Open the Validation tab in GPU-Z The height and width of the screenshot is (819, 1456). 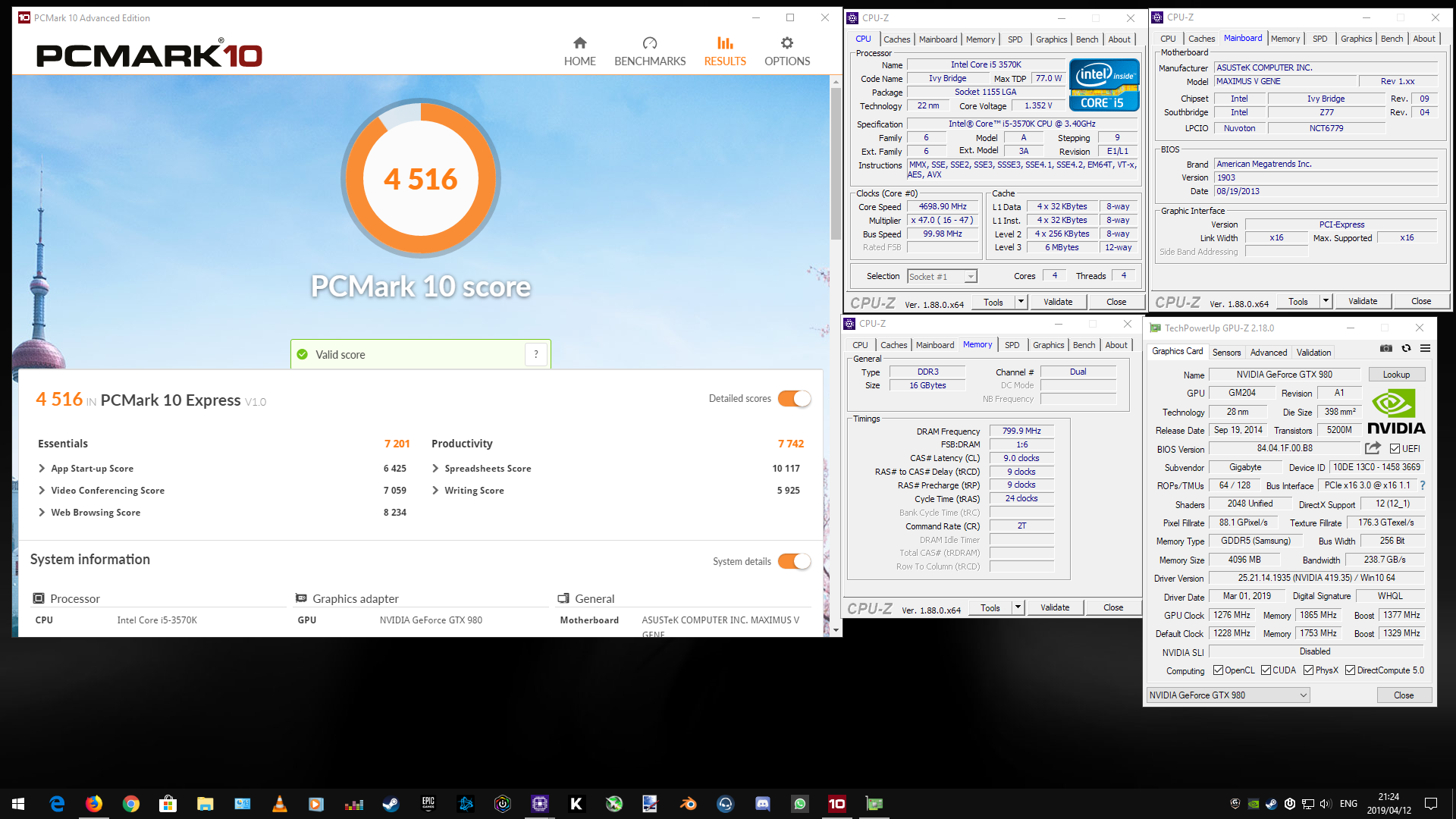click(1313, 353)
